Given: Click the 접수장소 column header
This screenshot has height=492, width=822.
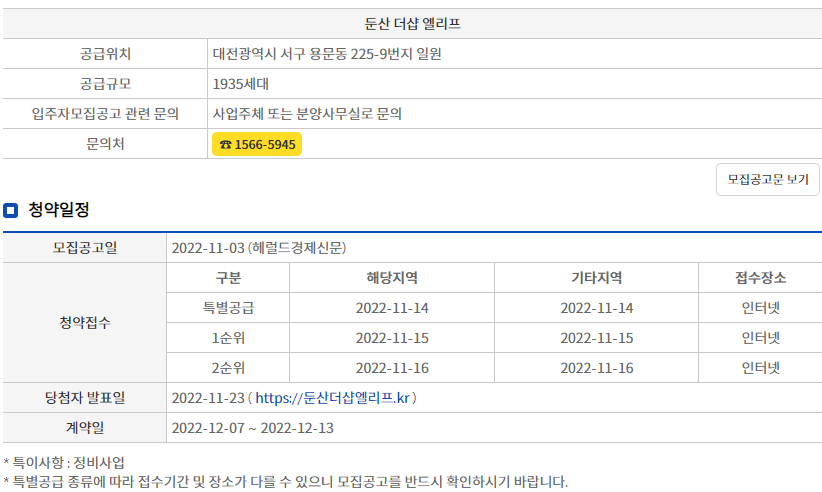Looking at the screenshot, I should (761, 278).
